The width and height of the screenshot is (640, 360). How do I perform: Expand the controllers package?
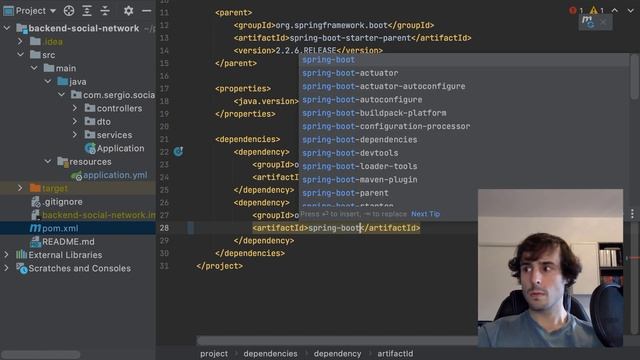[x=75, y=108]
